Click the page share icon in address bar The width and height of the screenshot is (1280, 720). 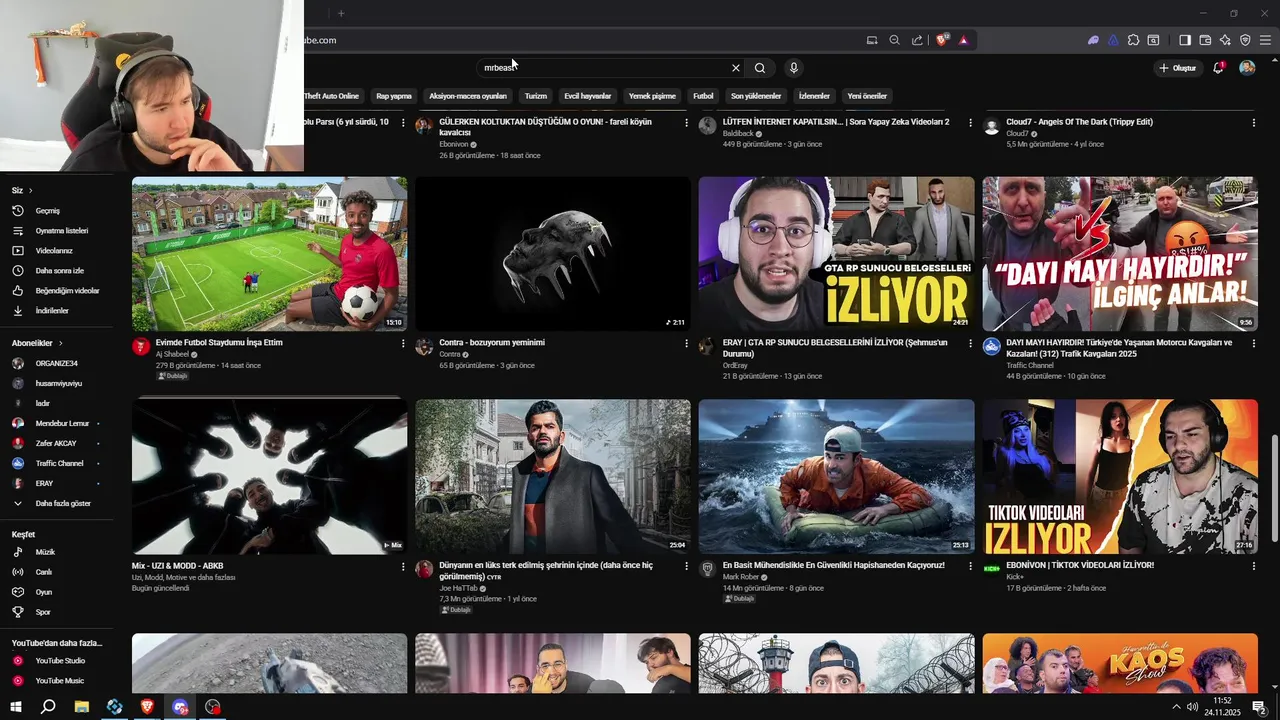tap(917, 40)
